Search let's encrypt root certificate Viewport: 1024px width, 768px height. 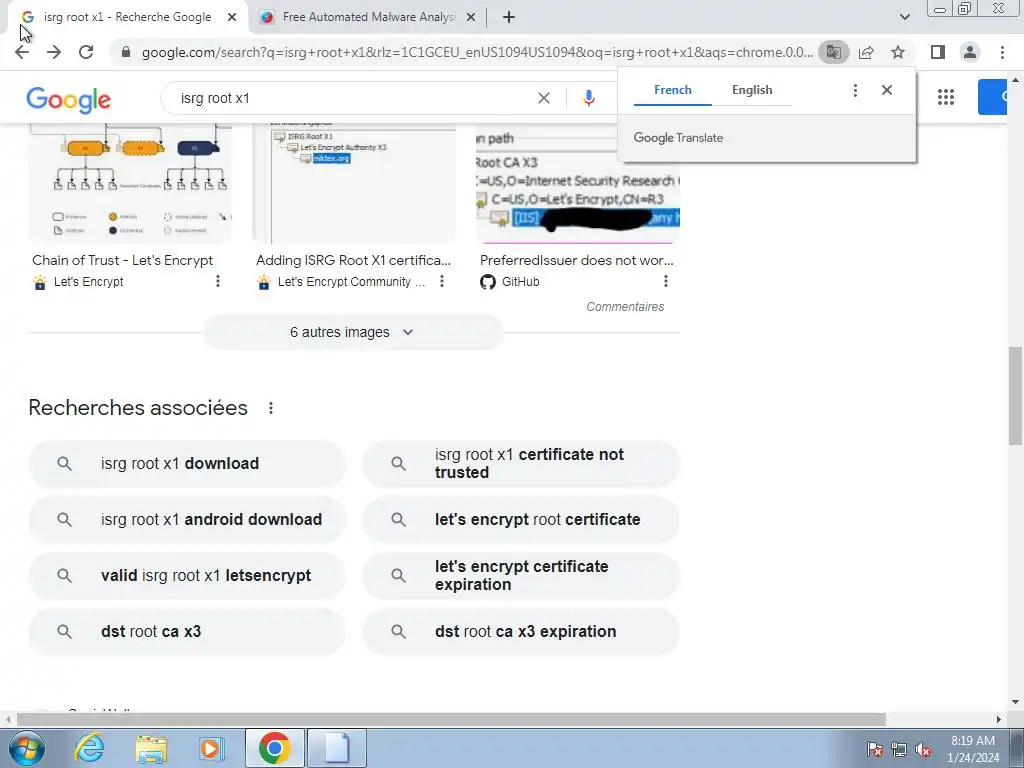click(x=520, y=520)
